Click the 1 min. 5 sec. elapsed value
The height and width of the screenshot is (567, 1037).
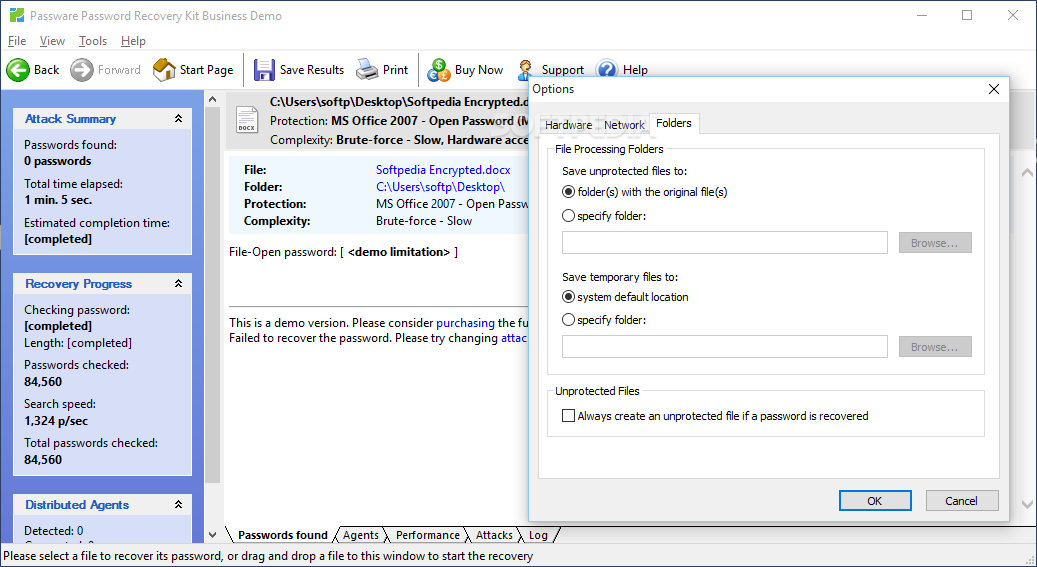click(58, 200)
